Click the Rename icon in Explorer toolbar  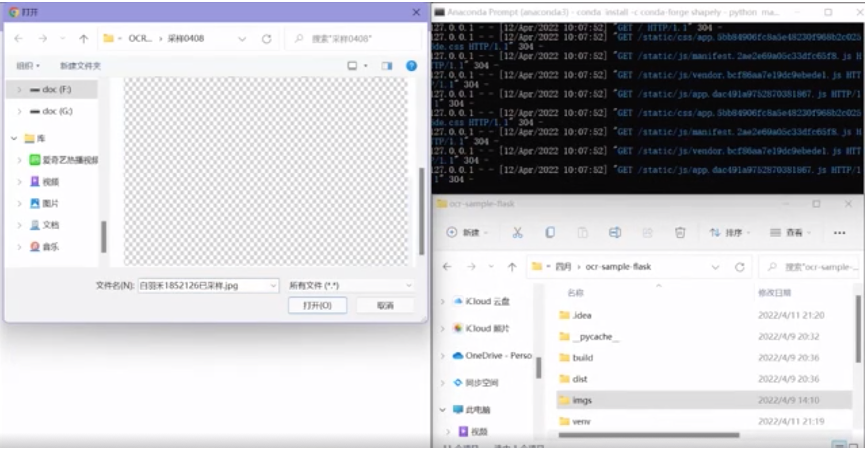pos(615,232)
